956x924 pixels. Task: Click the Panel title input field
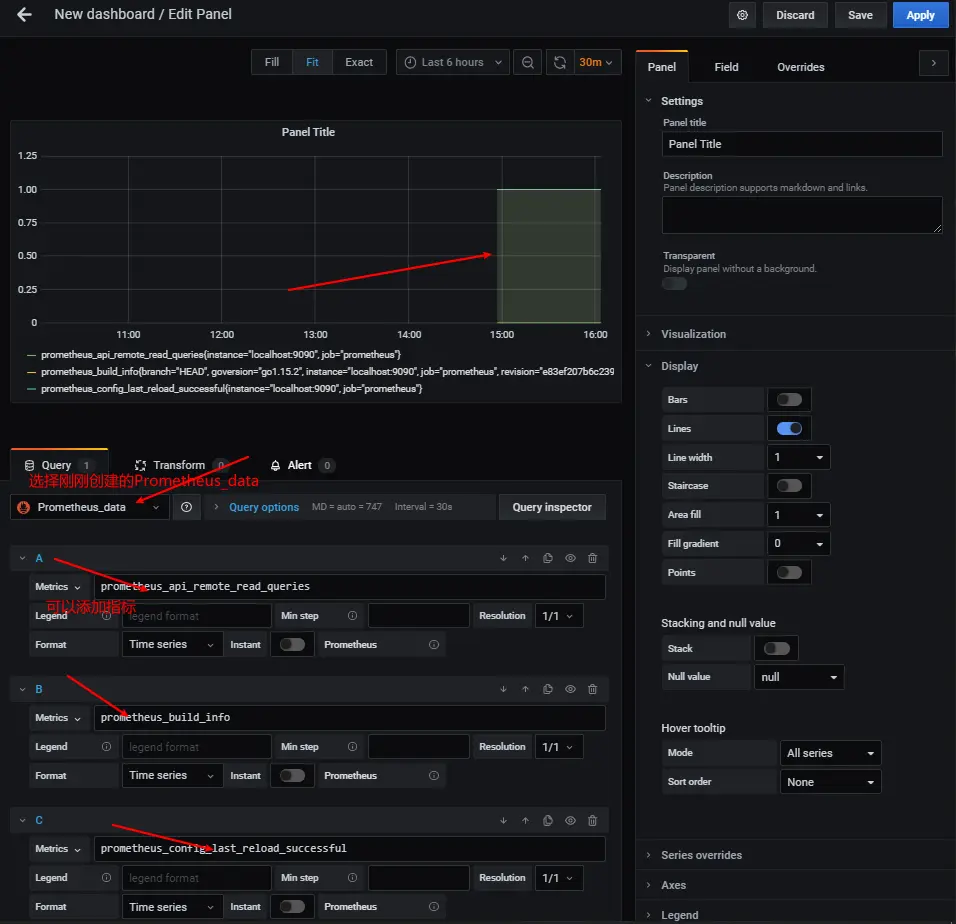[x=802, y=144]
